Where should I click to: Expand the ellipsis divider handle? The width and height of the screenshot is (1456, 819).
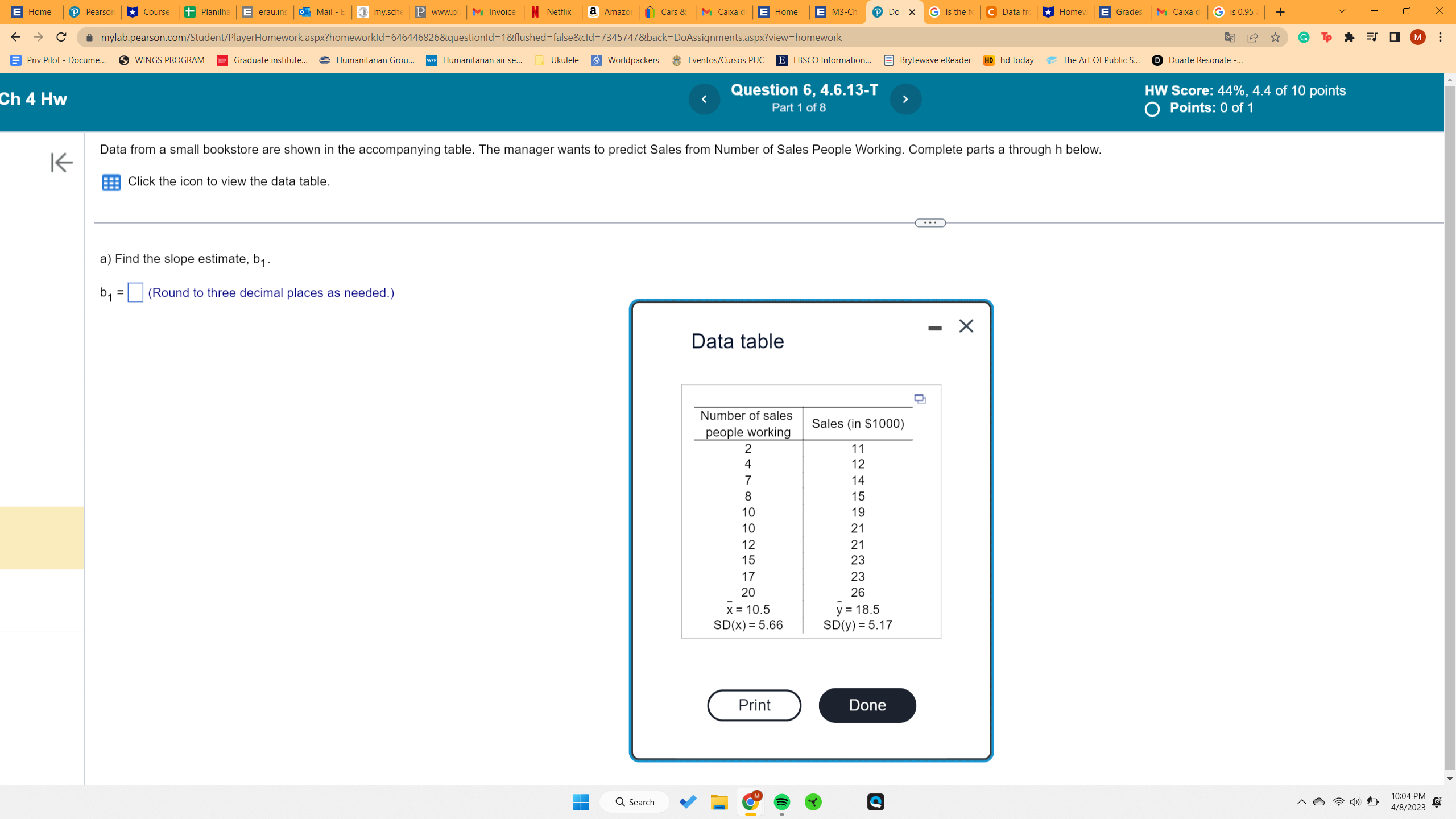pyautogui.click(x=930, y=223)
